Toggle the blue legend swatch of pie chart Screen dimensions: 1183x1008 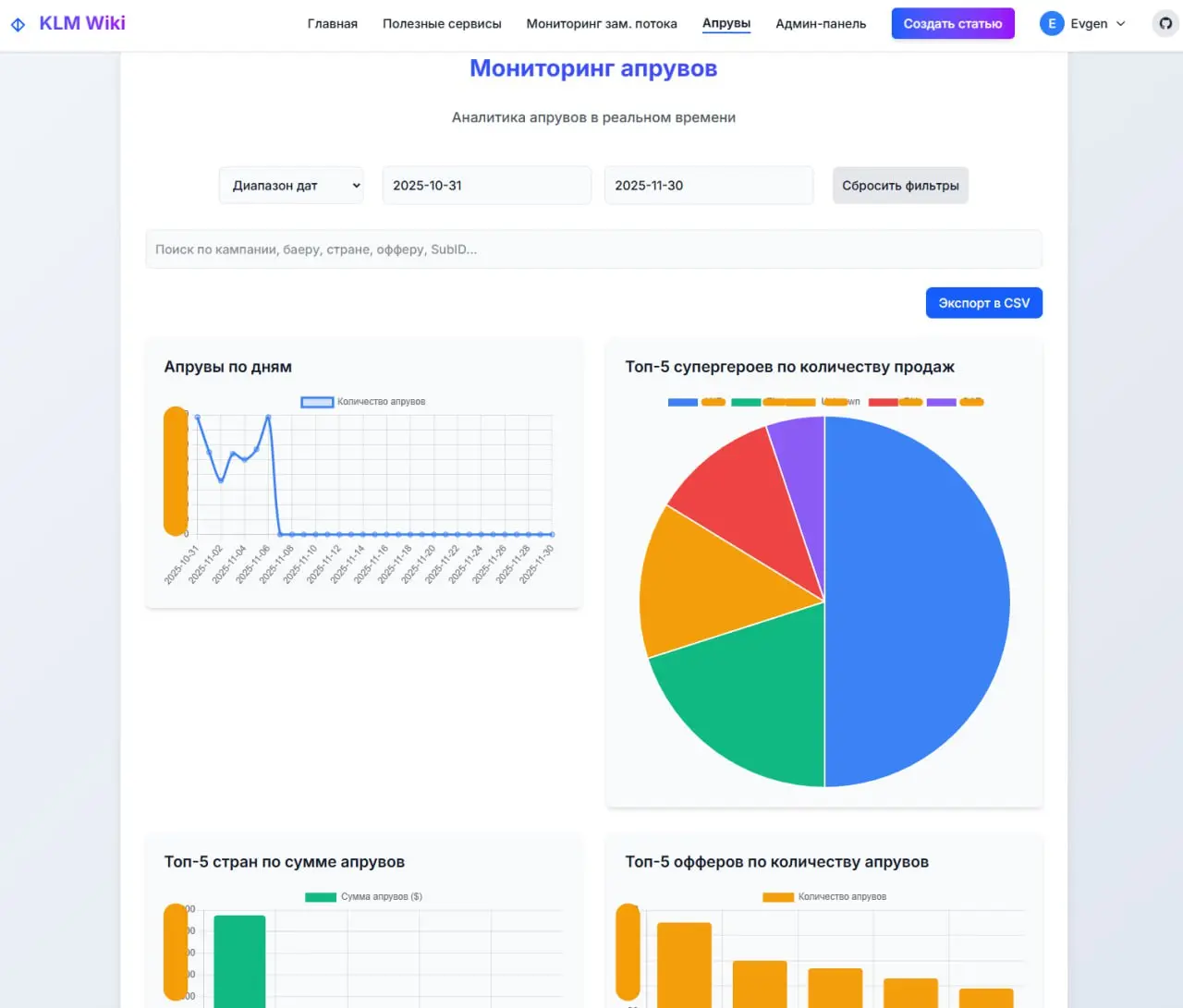pos(683,402)
